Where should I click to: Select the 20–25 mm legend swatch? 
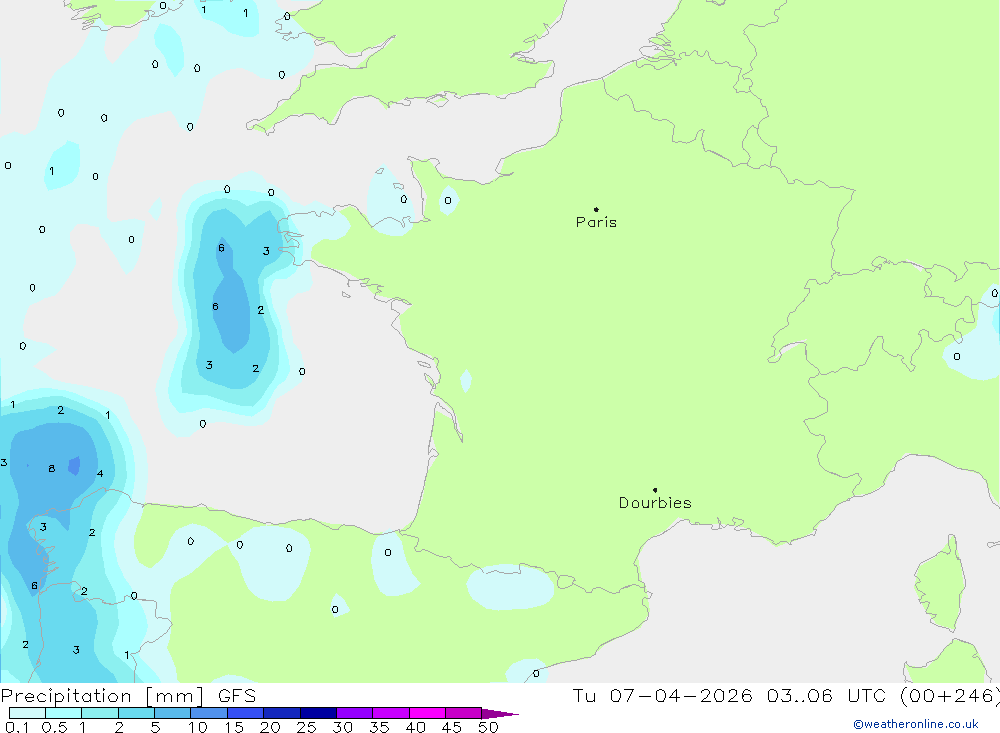click(281, 713)
